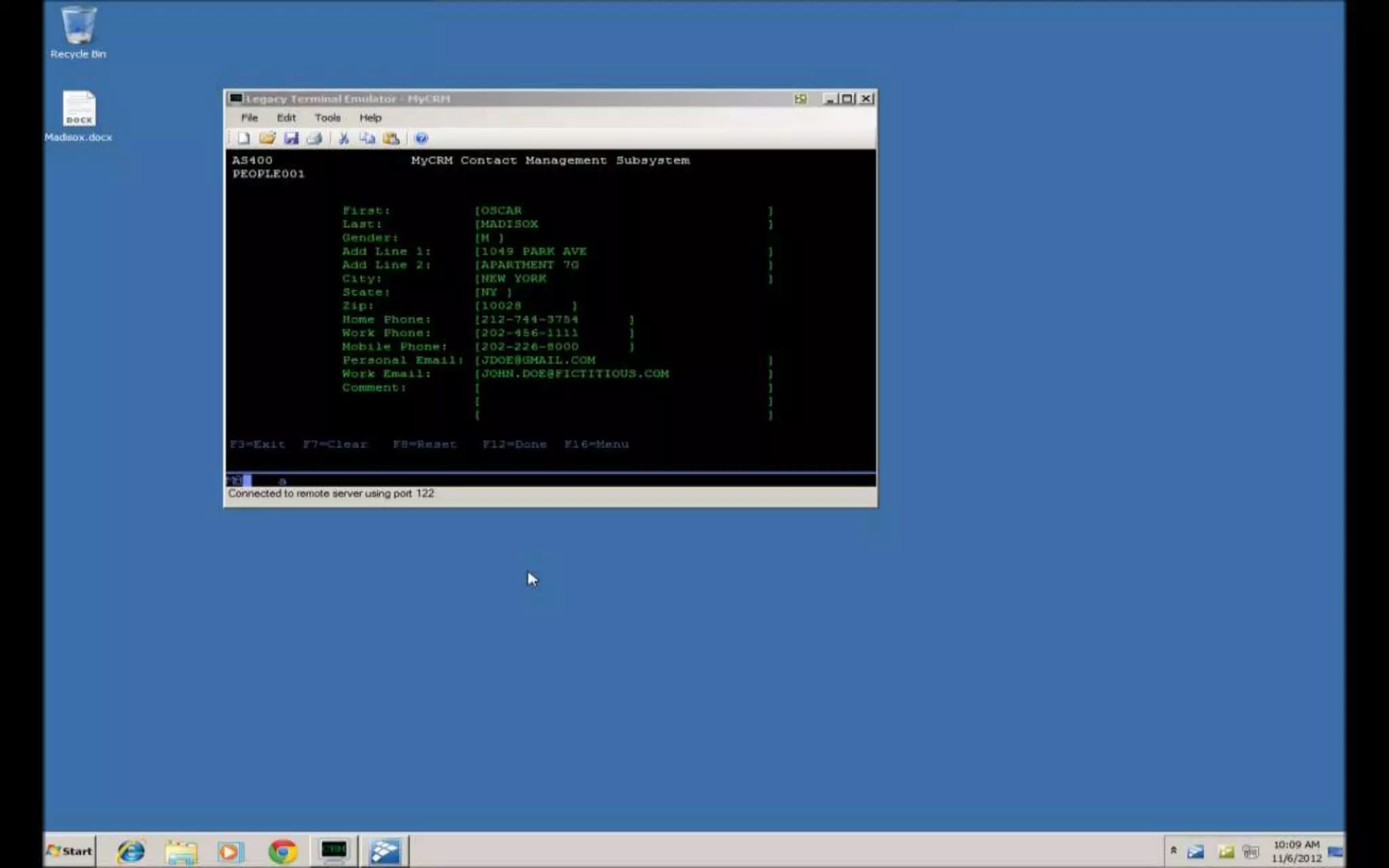Click the Last name field MADISOX
This screenshot has width=1389, height=868.
tap(624, 224)
